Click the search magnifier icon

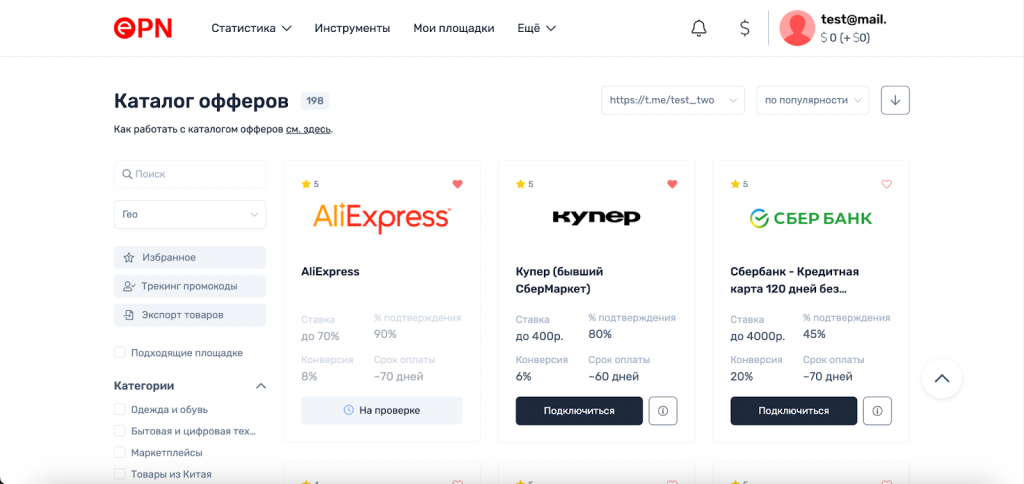click(127, 174)
